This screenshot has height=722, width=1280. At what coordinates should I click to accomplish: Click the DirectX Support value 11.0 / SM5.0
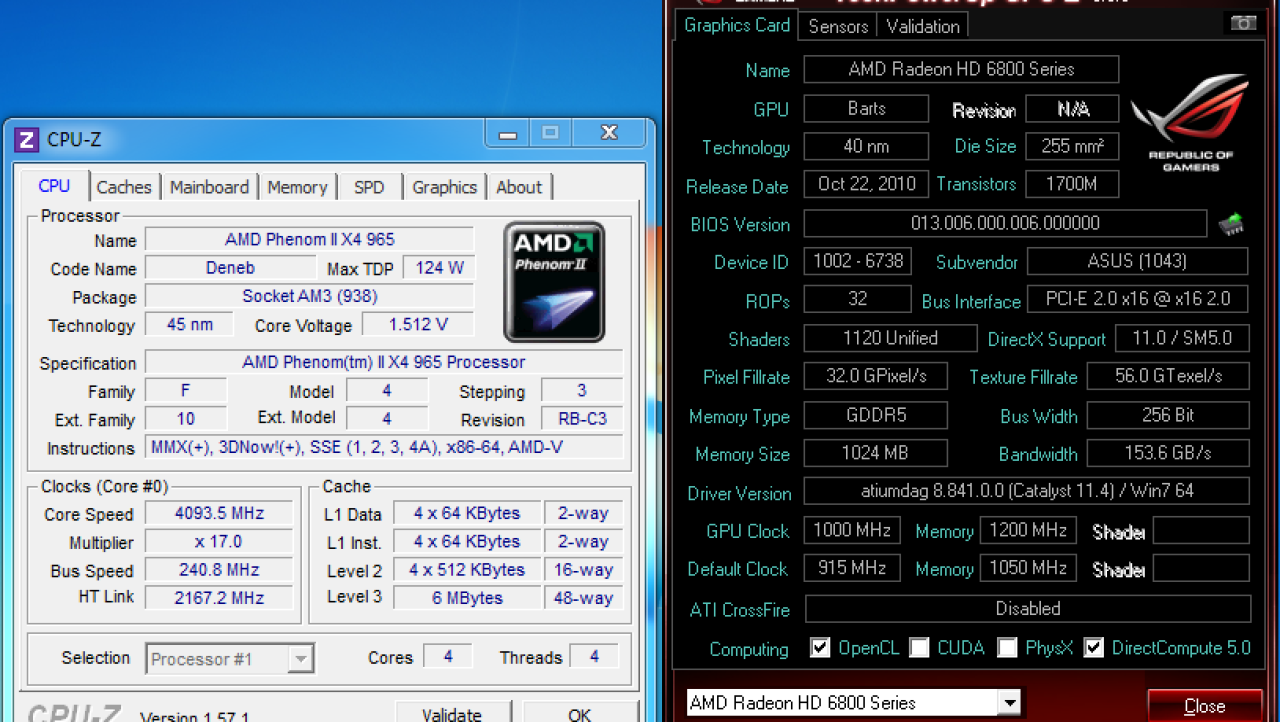pos(1182,338)
